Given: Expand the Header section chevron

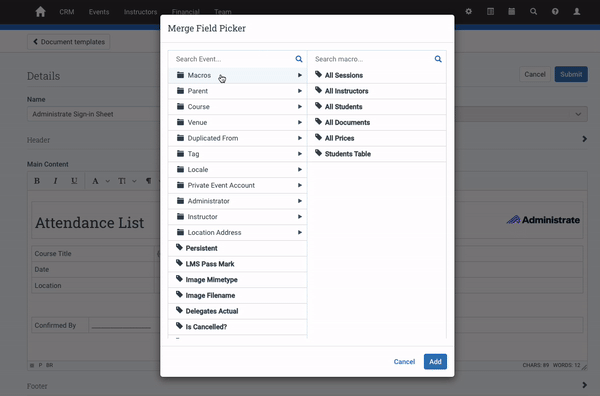Looking at the screenshot, I should click(x=584, y=139).
